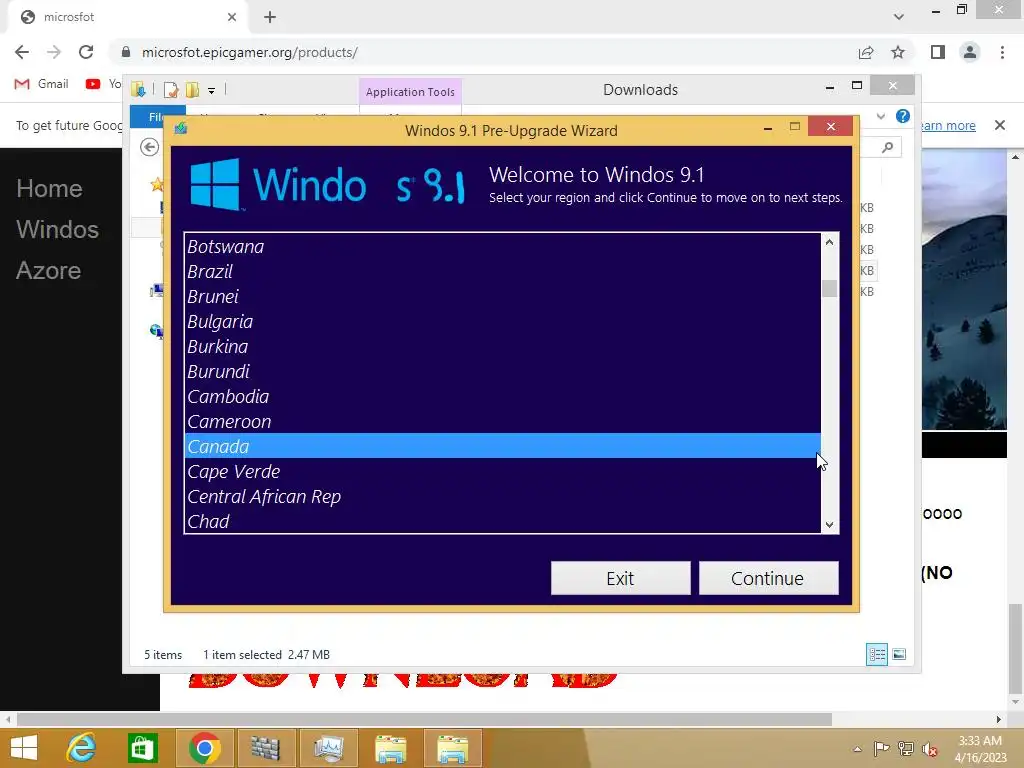Open Gmail bookmark
This screenshot has width=1024, height=768.
point(42,84)
